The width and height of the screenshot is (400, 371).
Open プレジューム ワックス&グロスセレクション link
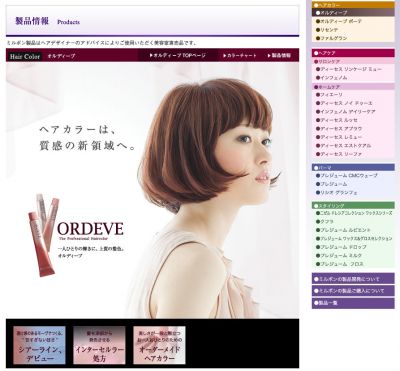pyautogui.click(x=354, y=239)
